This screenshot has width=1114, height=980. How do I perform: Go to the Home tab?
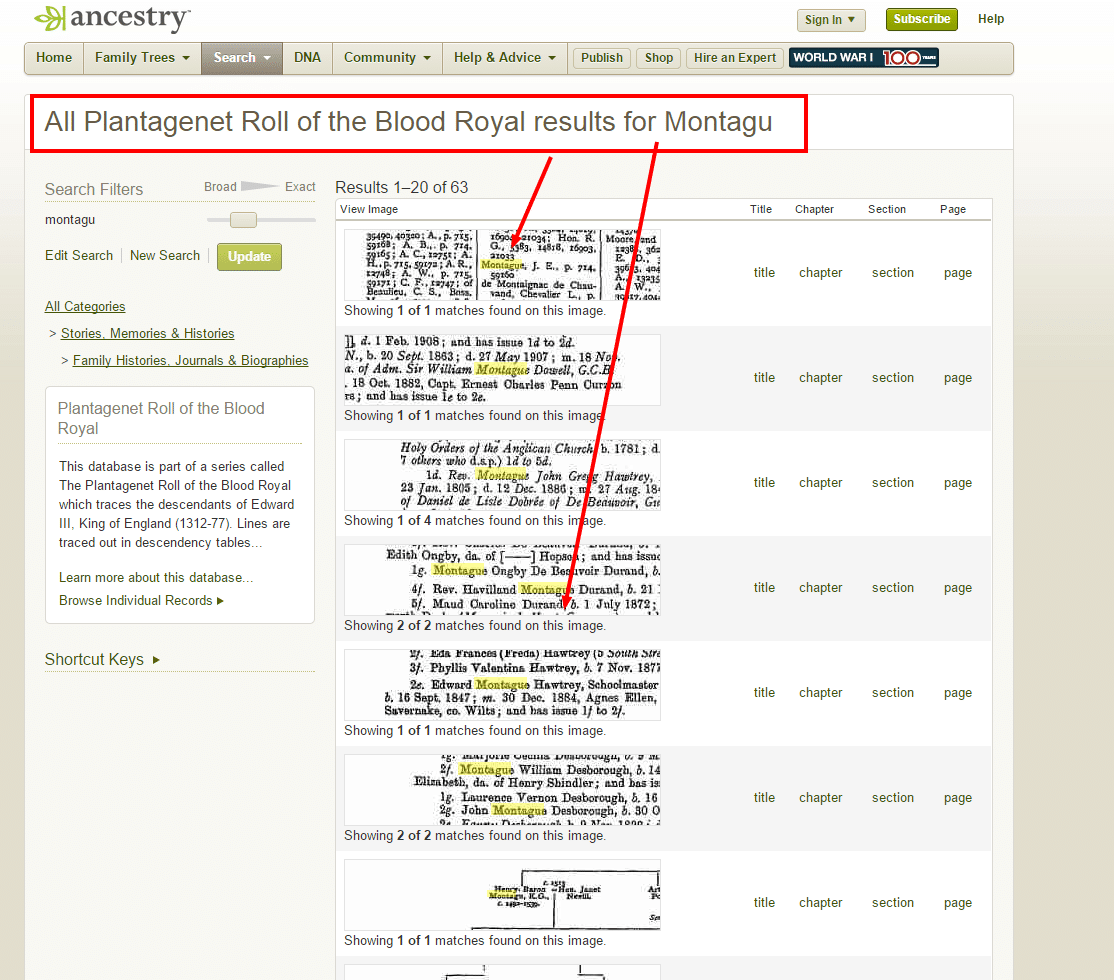tap(54, 58)
